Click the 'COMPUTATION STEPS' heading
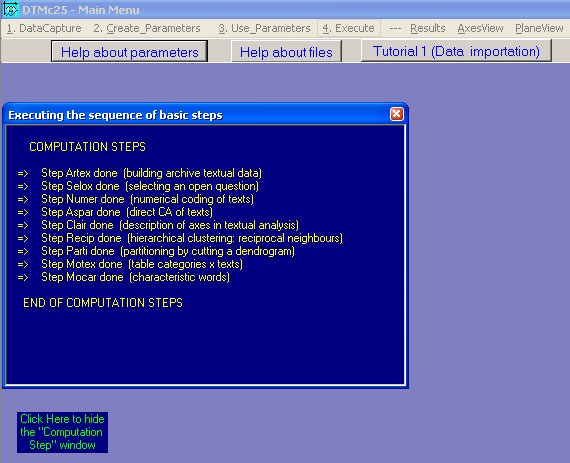The width and height of the screenshot is (570, 463). (87, 146)
